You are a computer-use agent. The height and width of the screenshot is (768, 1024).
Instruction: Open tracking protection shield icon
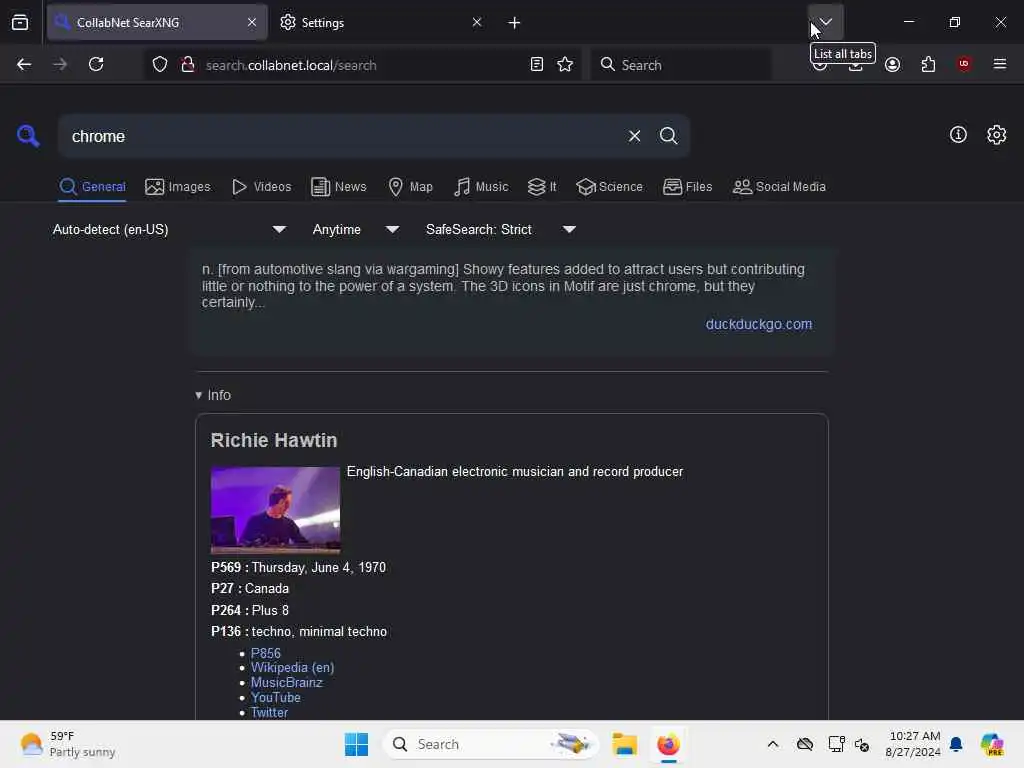160,64
